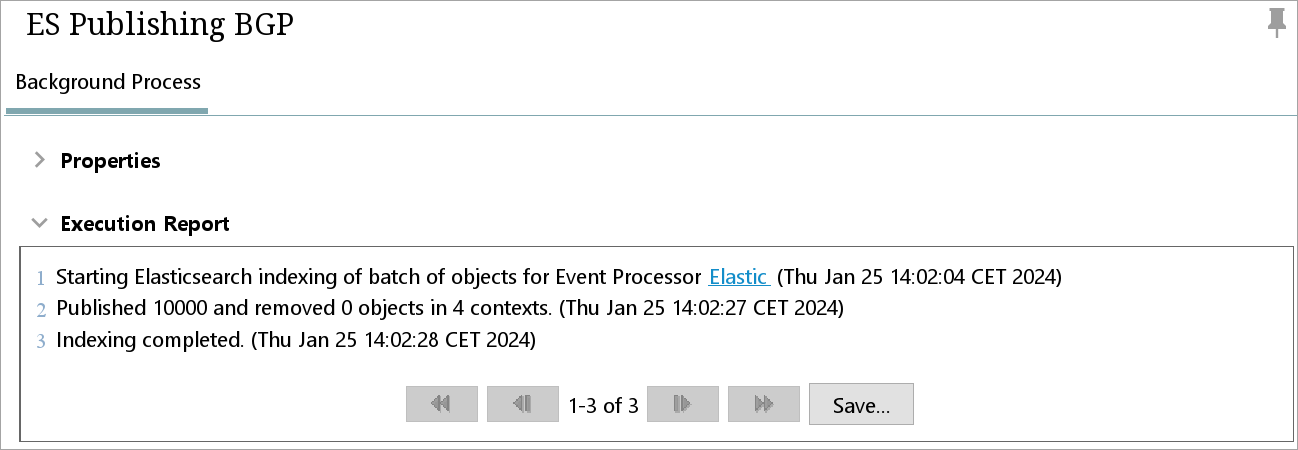Open the Elastic event processor link

click(x=739, y=276)
